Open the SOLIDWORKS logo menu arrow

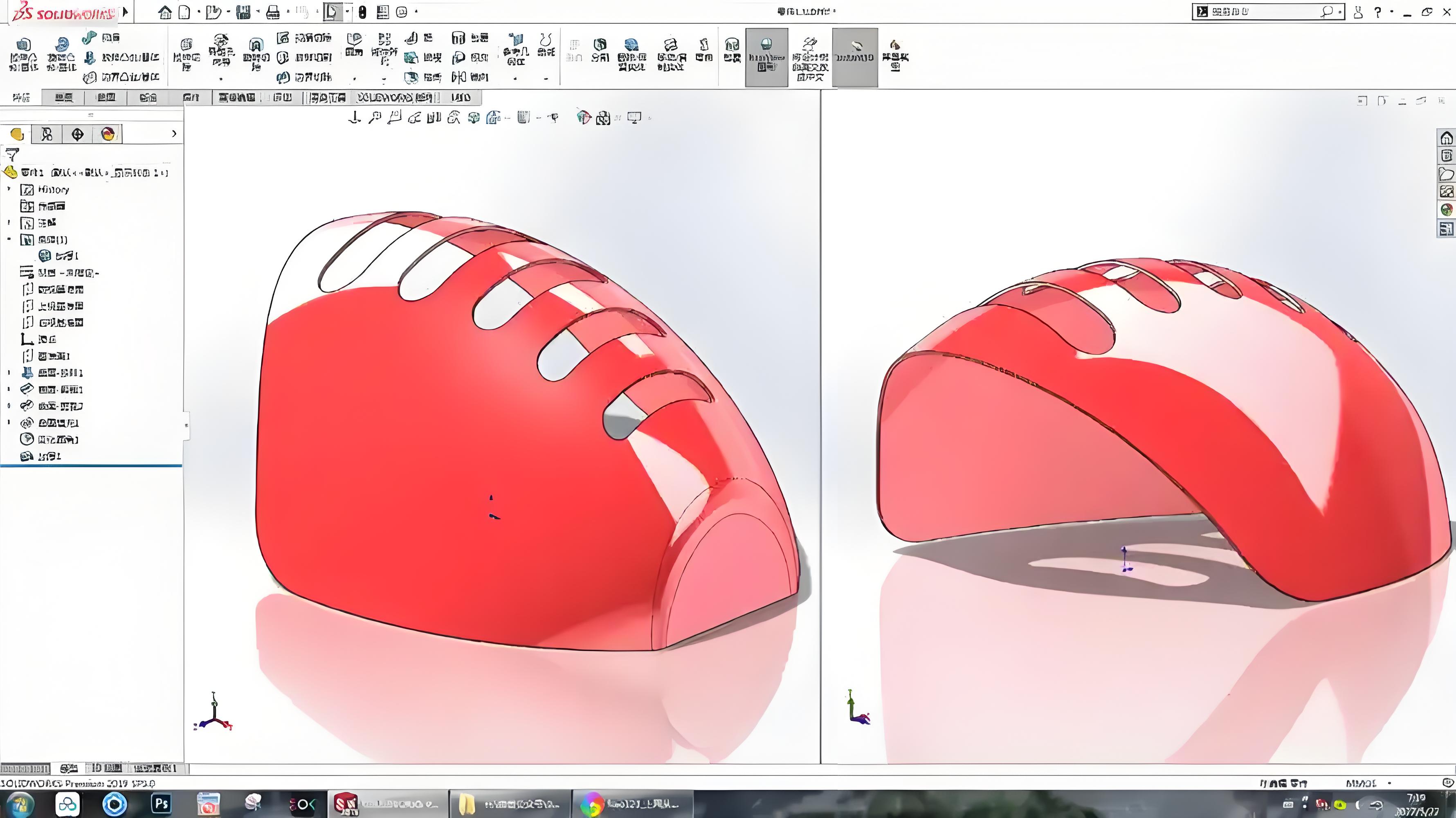(125, 12)
